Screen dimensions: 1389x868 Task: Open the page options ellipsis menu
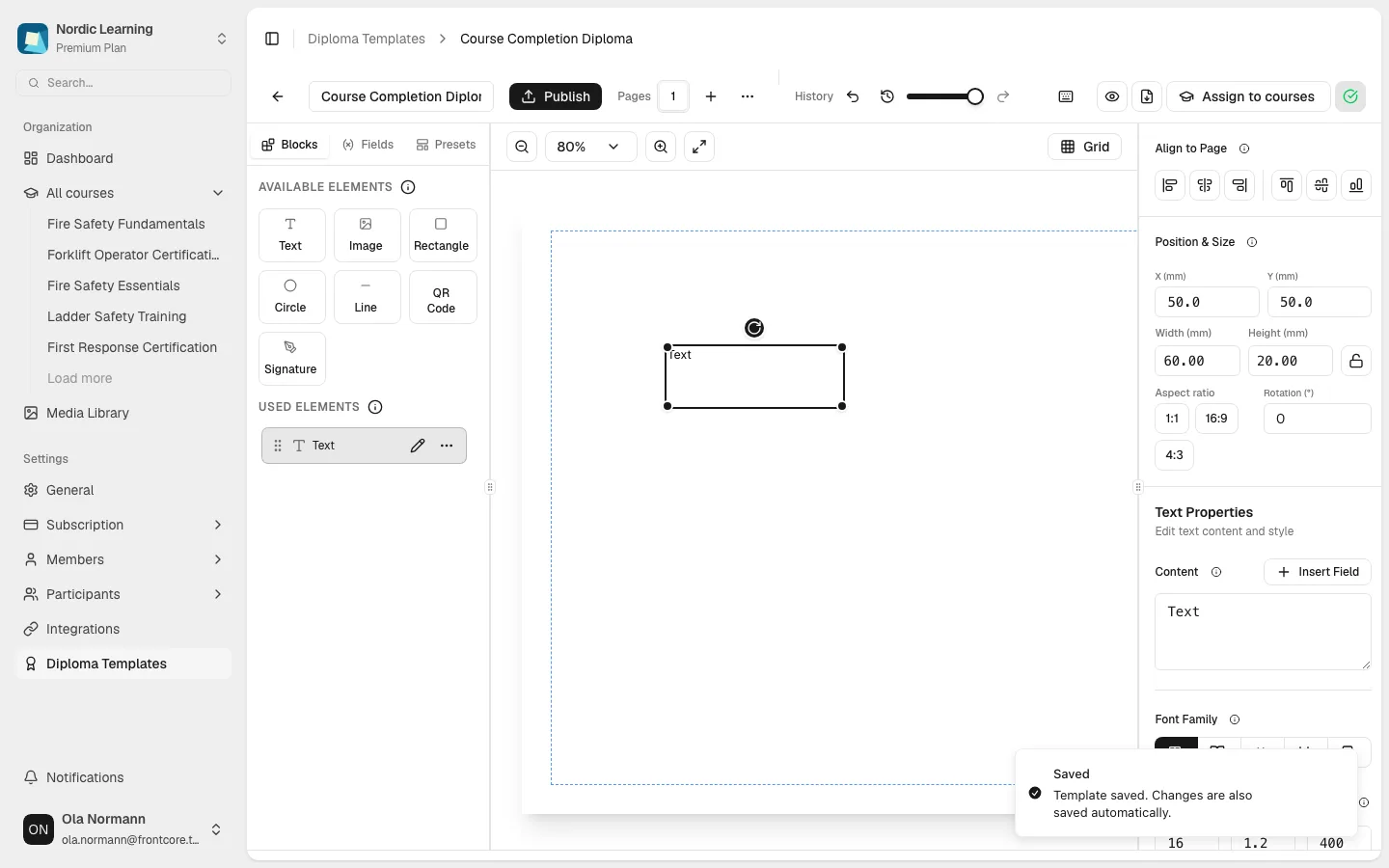point(748,96)
